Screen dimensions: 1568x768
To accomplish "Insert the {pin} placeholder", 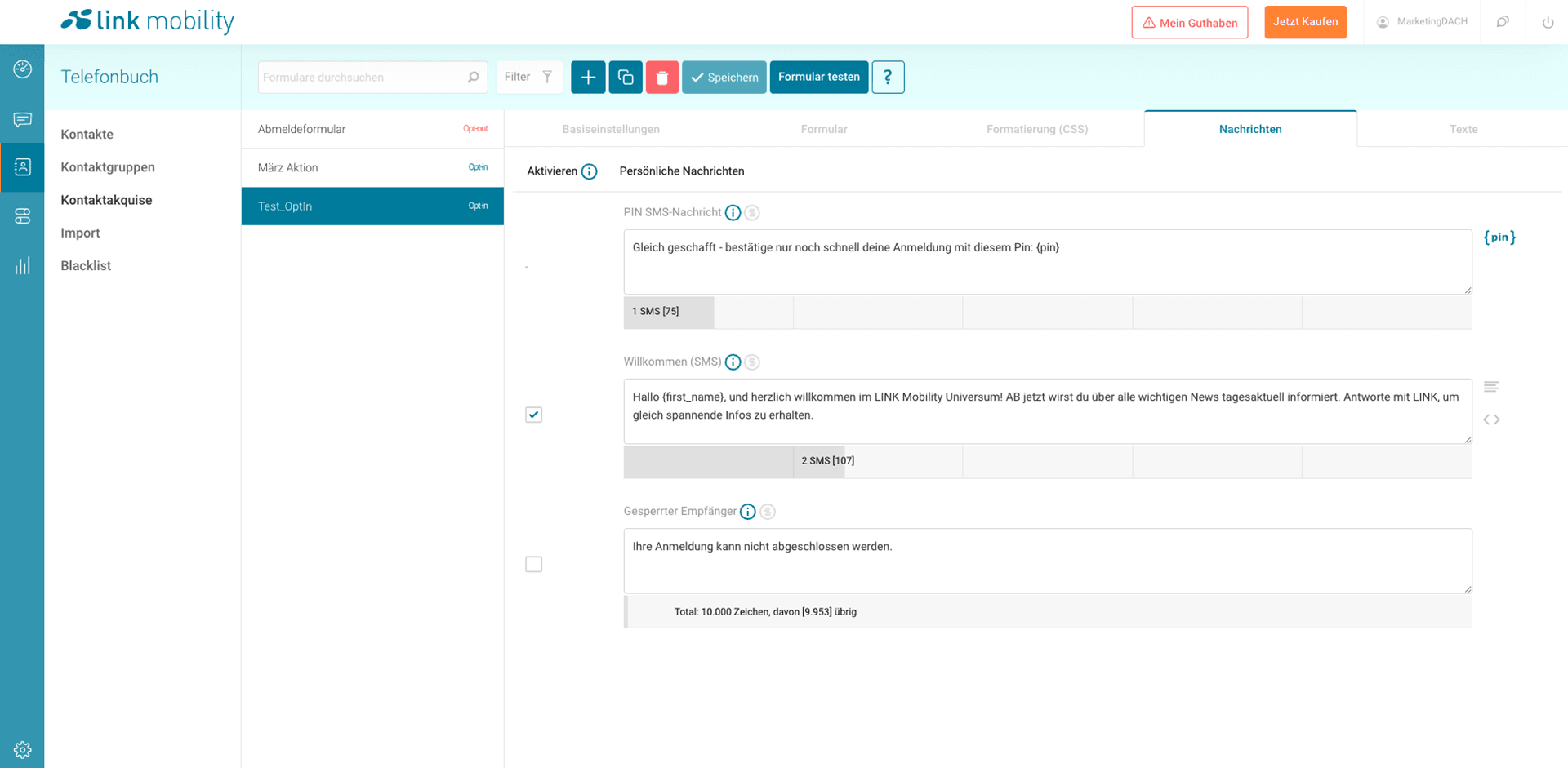I will (1499, 238).
